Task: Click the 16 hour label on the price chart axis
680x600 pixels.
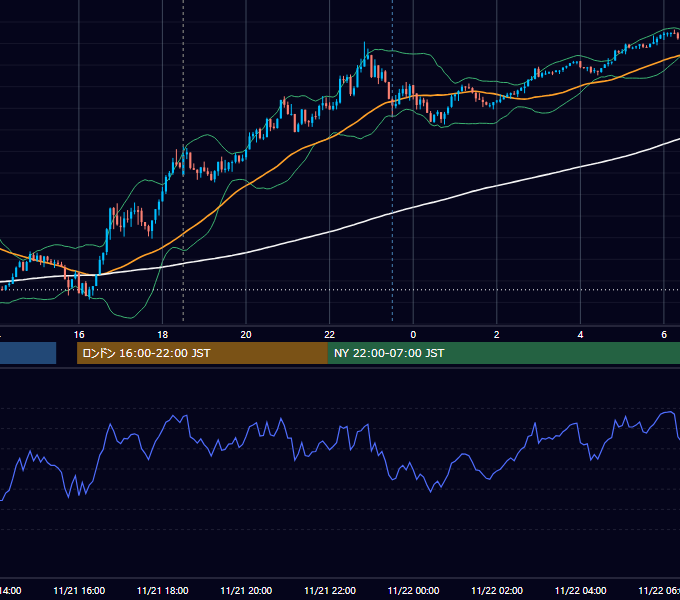Action: tap(79, 335)
